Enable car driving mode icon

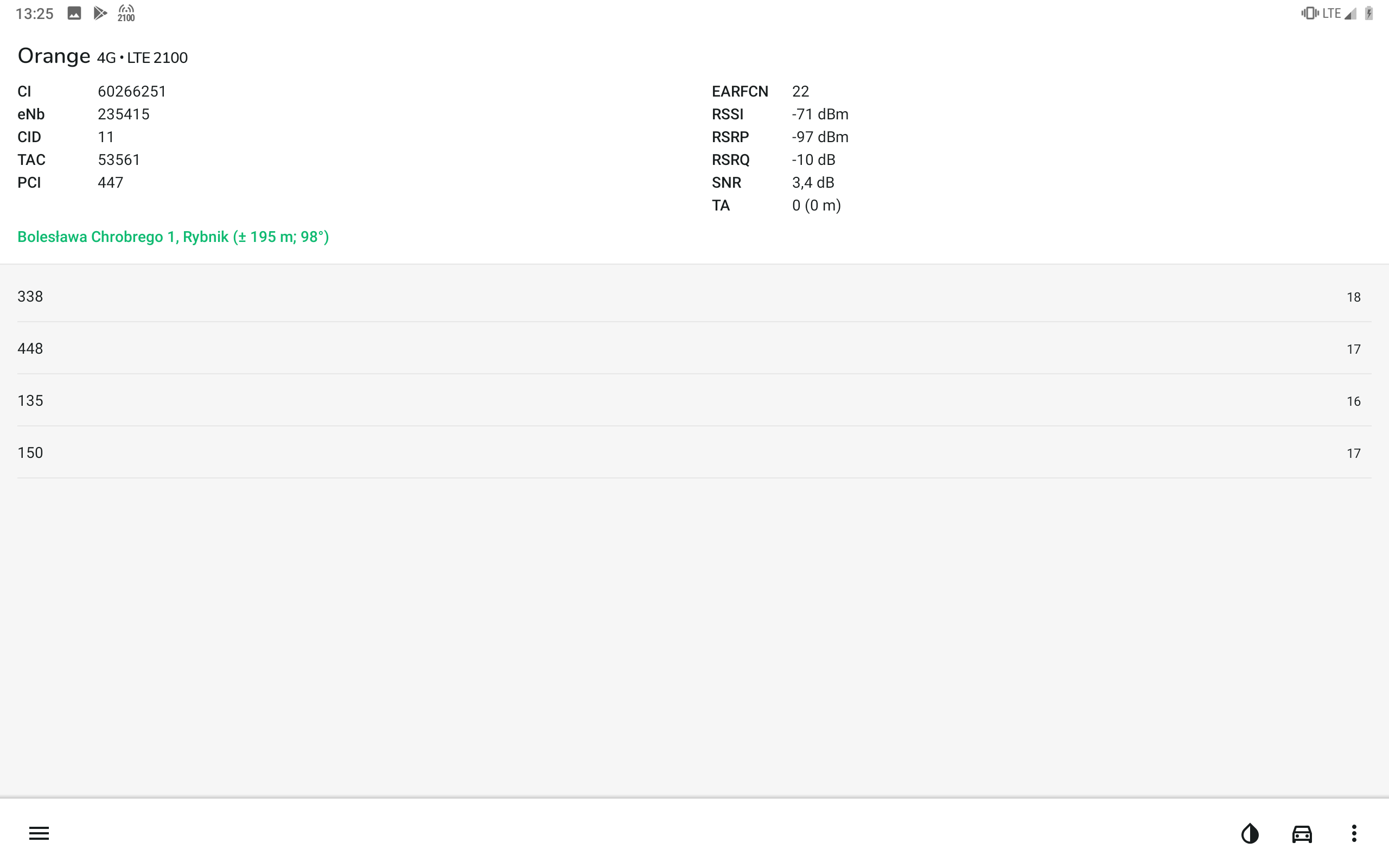click(1302, 834)
